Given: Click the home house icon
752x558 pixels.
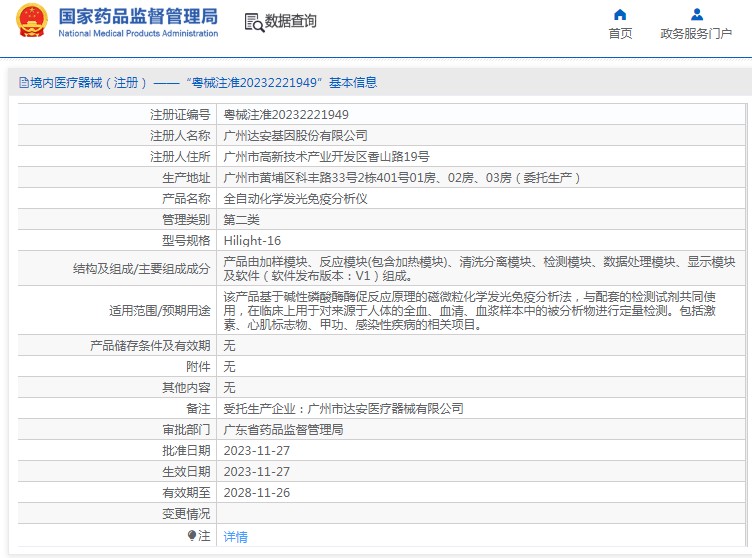Looking at the screenshot, I should (620, 14).
